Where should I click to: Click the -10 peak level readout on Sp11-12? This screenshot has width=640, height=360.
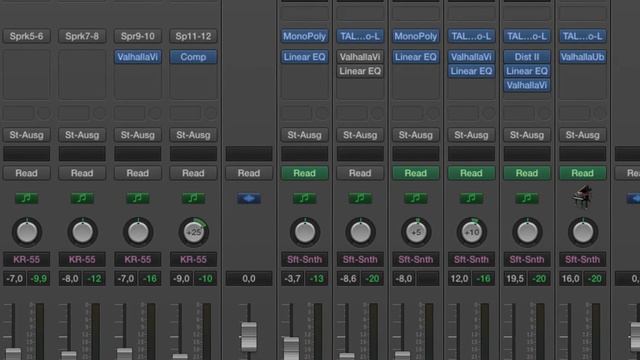[205, 279]
